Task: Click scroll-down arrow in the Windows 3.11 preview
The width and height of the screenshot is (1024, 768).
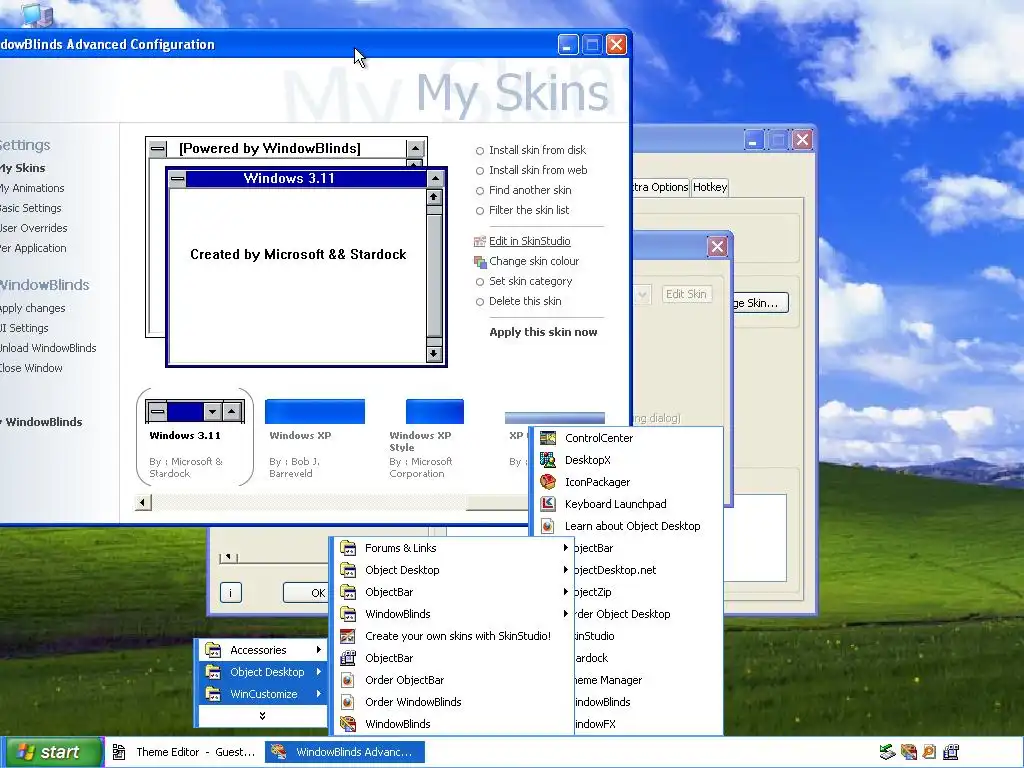Action: click(434, 354)
